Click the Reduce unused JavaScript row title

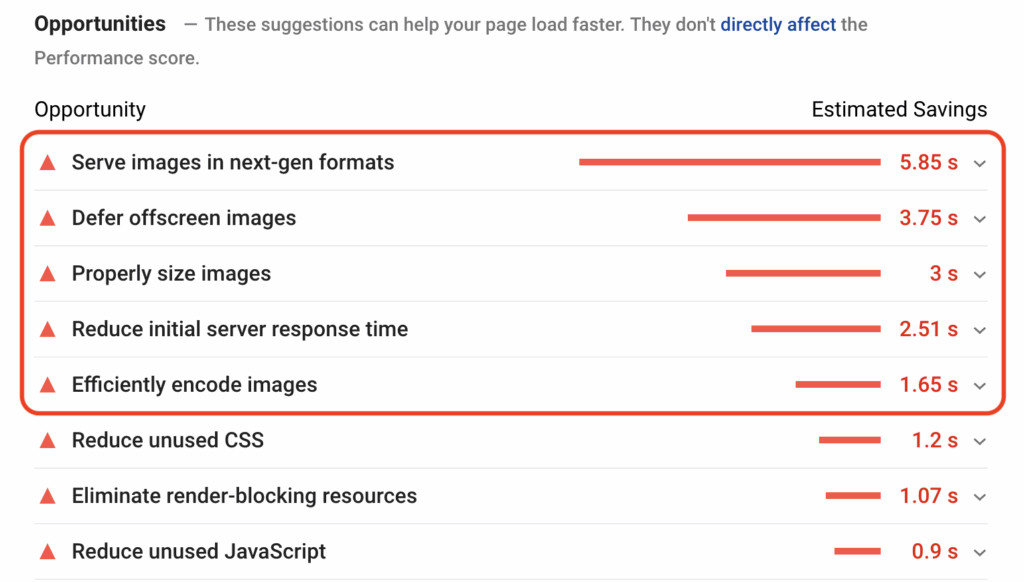tap(199, 551)
